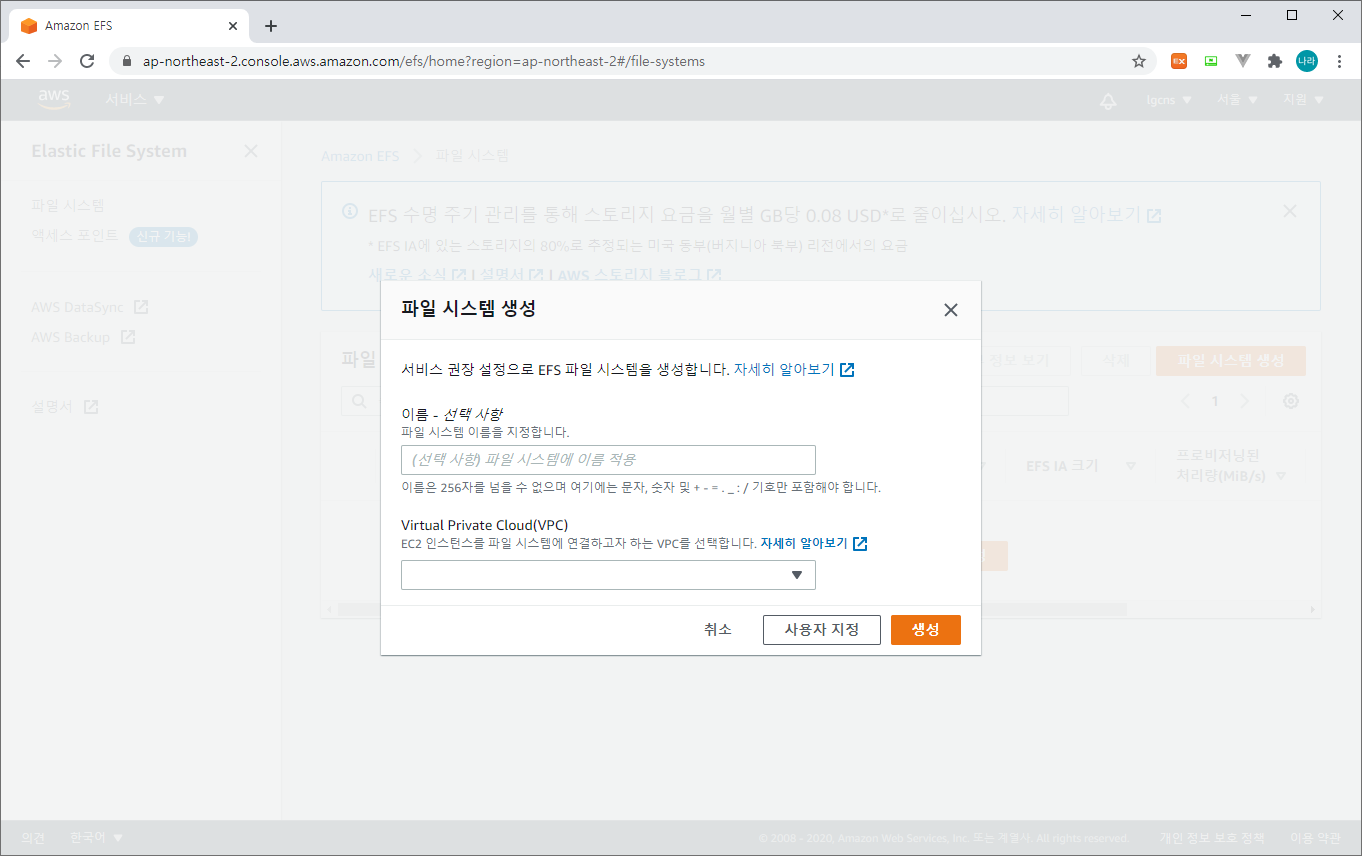Screen dimensions: 1362x856
Task: Click the 취소 button
Action: pyautogui.click(x=718, y=630)
